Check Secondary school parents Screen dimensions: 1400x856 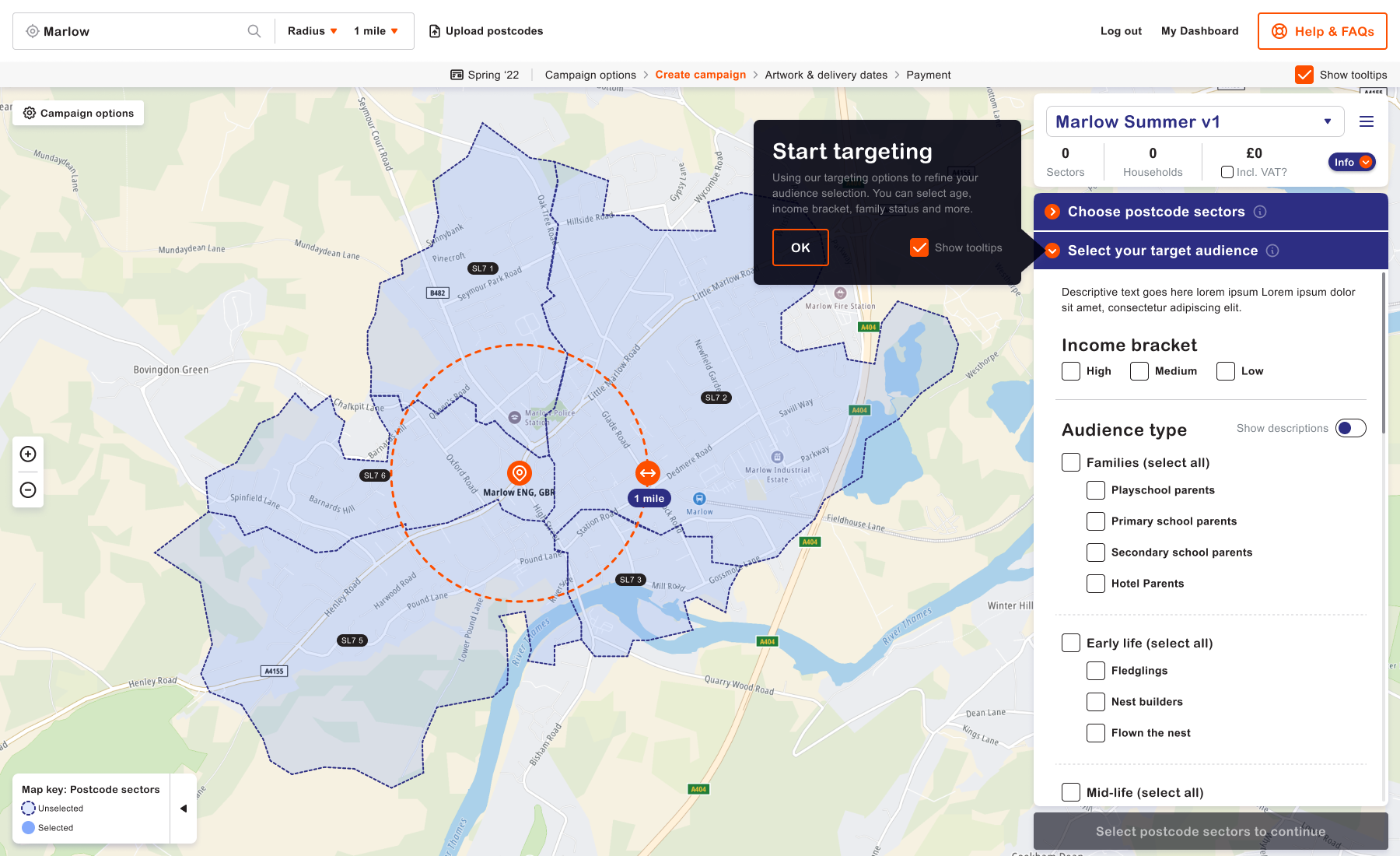pyautogui.click(x=1096, y=553)
